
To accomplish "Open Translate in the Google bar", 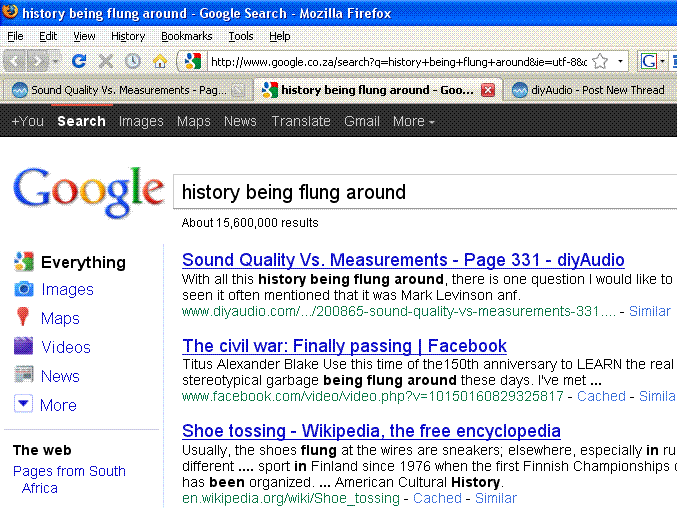I will click(x=301, y=121).
